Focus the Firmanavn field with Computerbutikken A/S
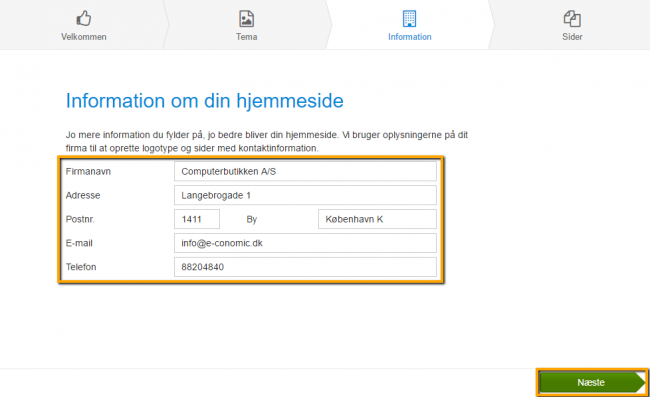The width and height of the screenshot is (650, 397). click(x=305, y=171)
